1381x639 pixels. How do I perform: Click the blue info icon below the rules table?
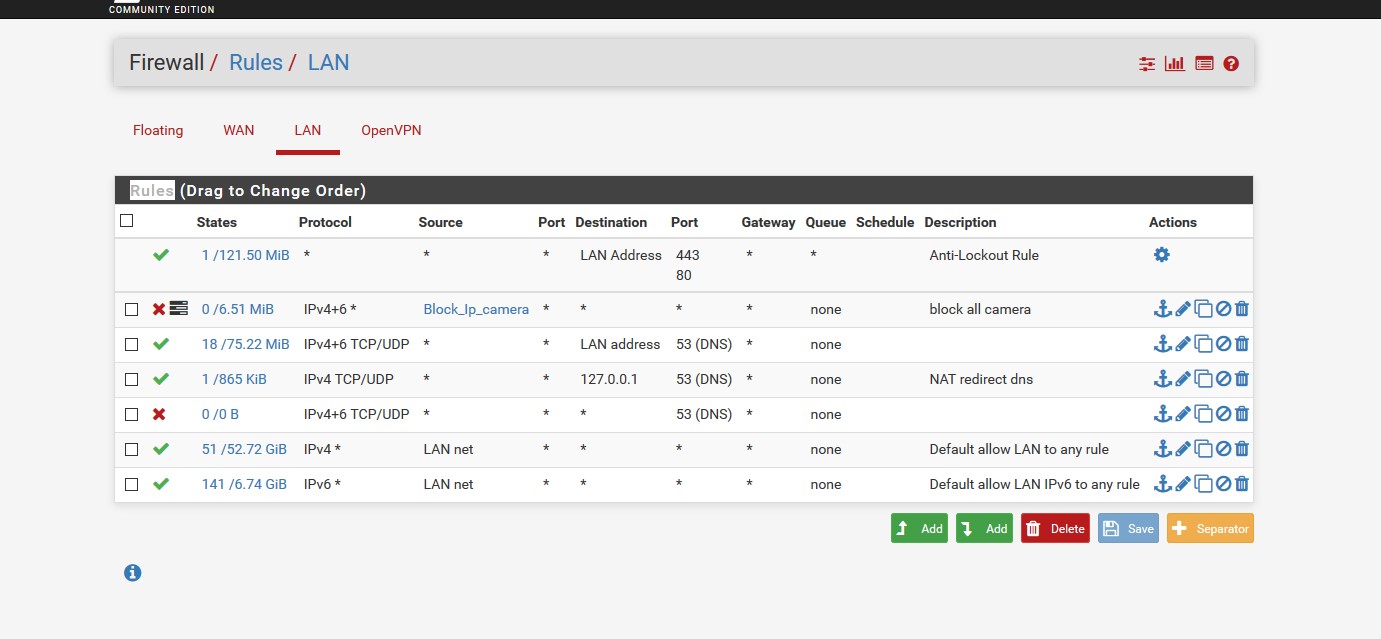(x=133, y=573)
